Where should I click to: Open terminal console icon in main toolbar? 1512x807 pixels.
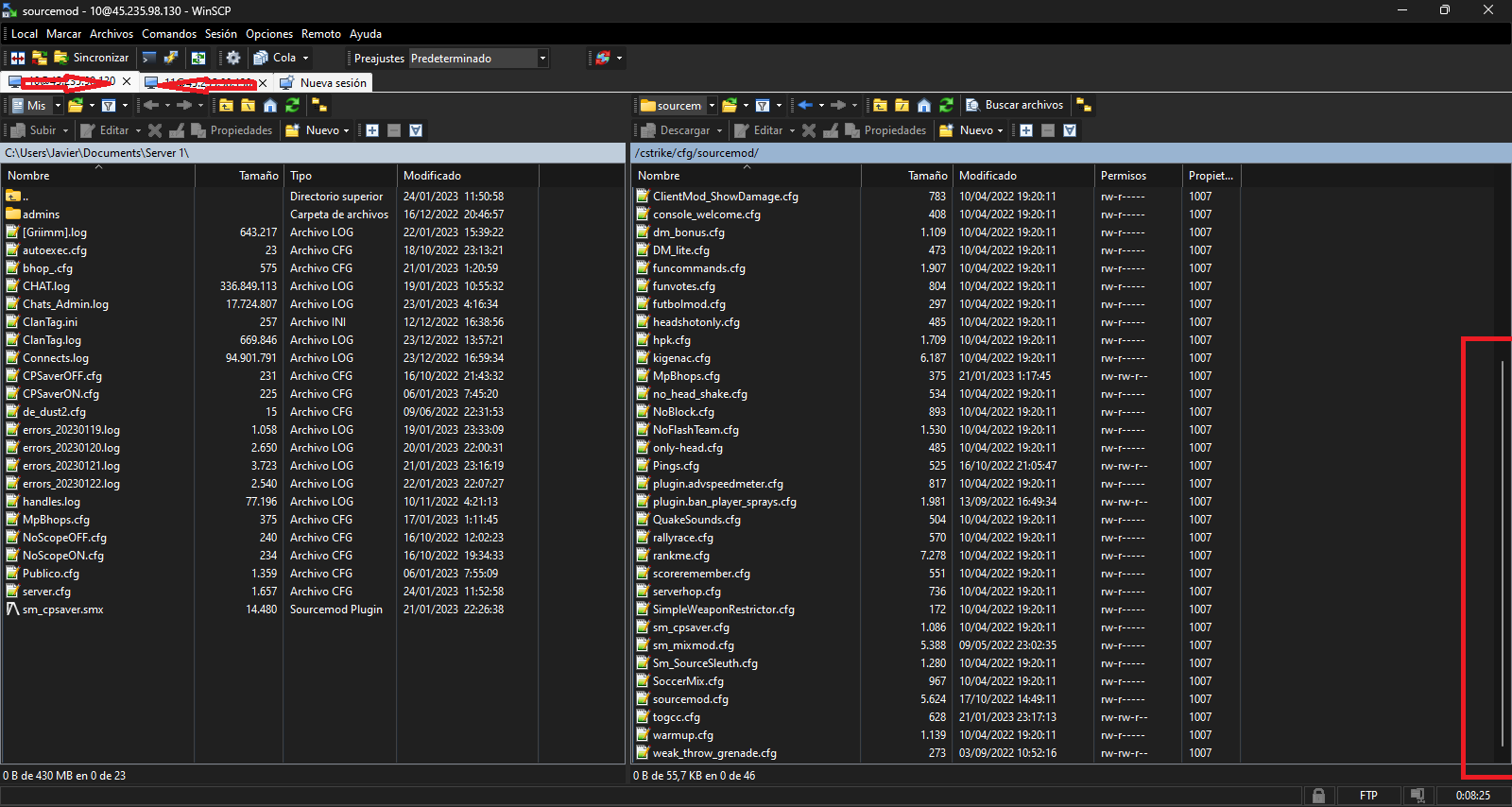coord(149,58)
